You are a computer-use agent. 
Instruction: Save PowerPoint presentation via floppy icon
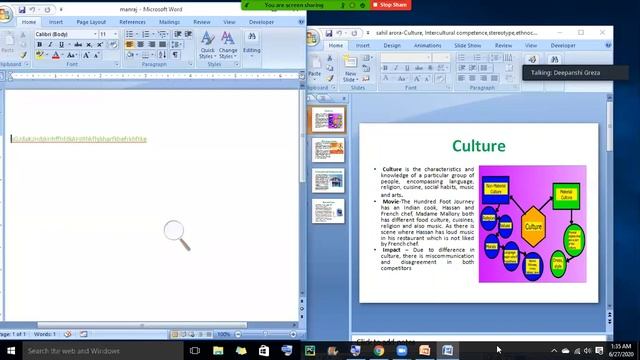[329, 33]
